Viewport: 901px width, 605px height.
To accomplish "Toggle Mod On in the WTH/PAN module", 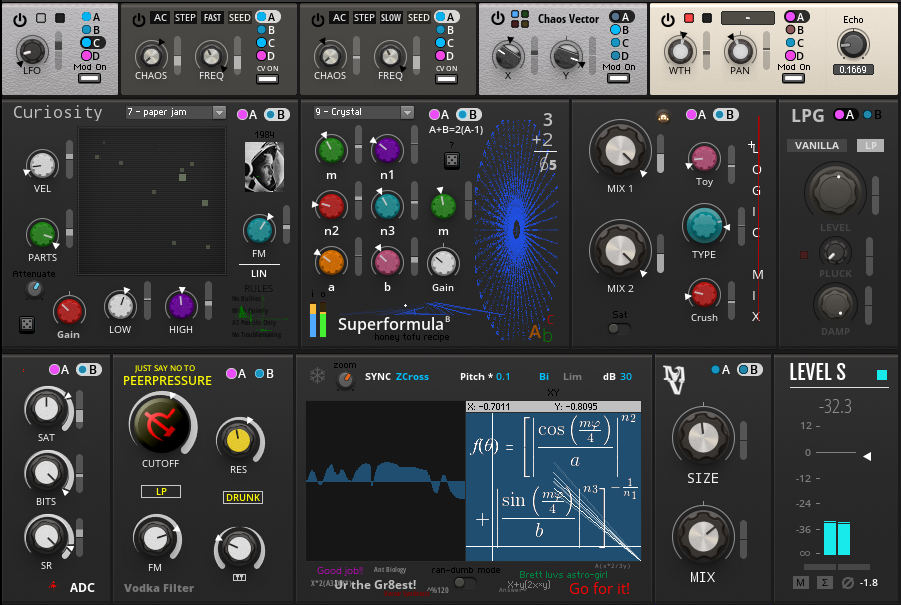I will [x=794, y=78].
